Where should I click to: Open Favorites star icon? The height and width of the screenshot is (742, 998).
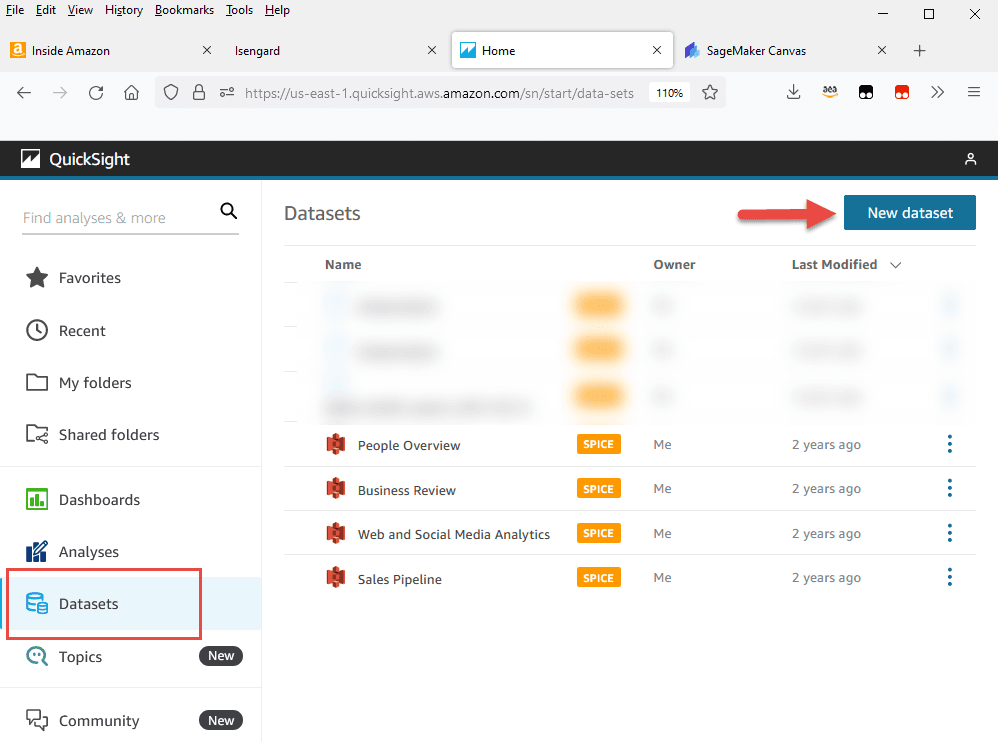tap(37, 277)
